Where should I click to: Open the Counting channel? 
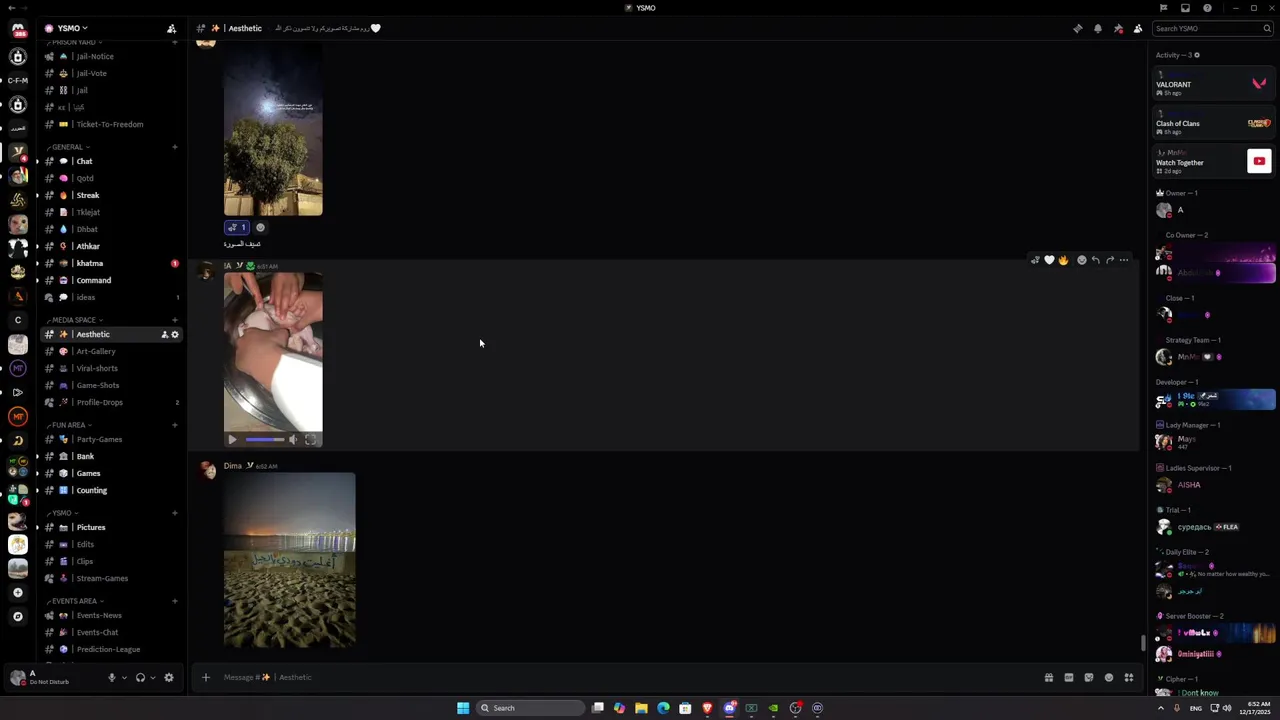coord(112,490)
